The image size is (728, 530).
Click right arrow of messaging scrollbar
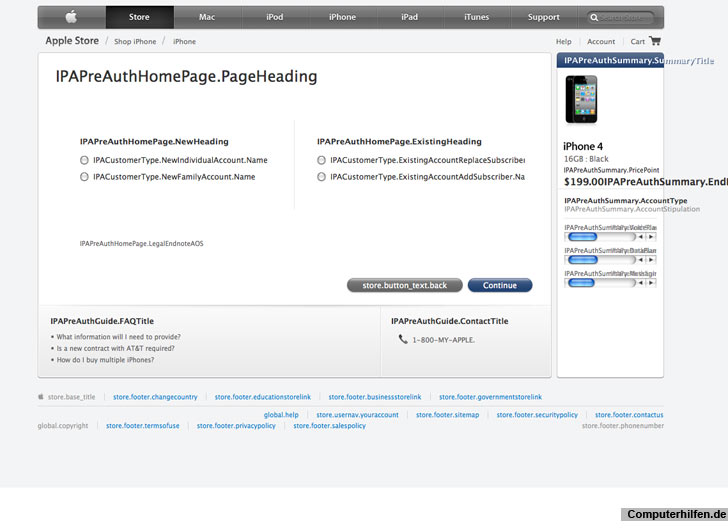[650, 283]
